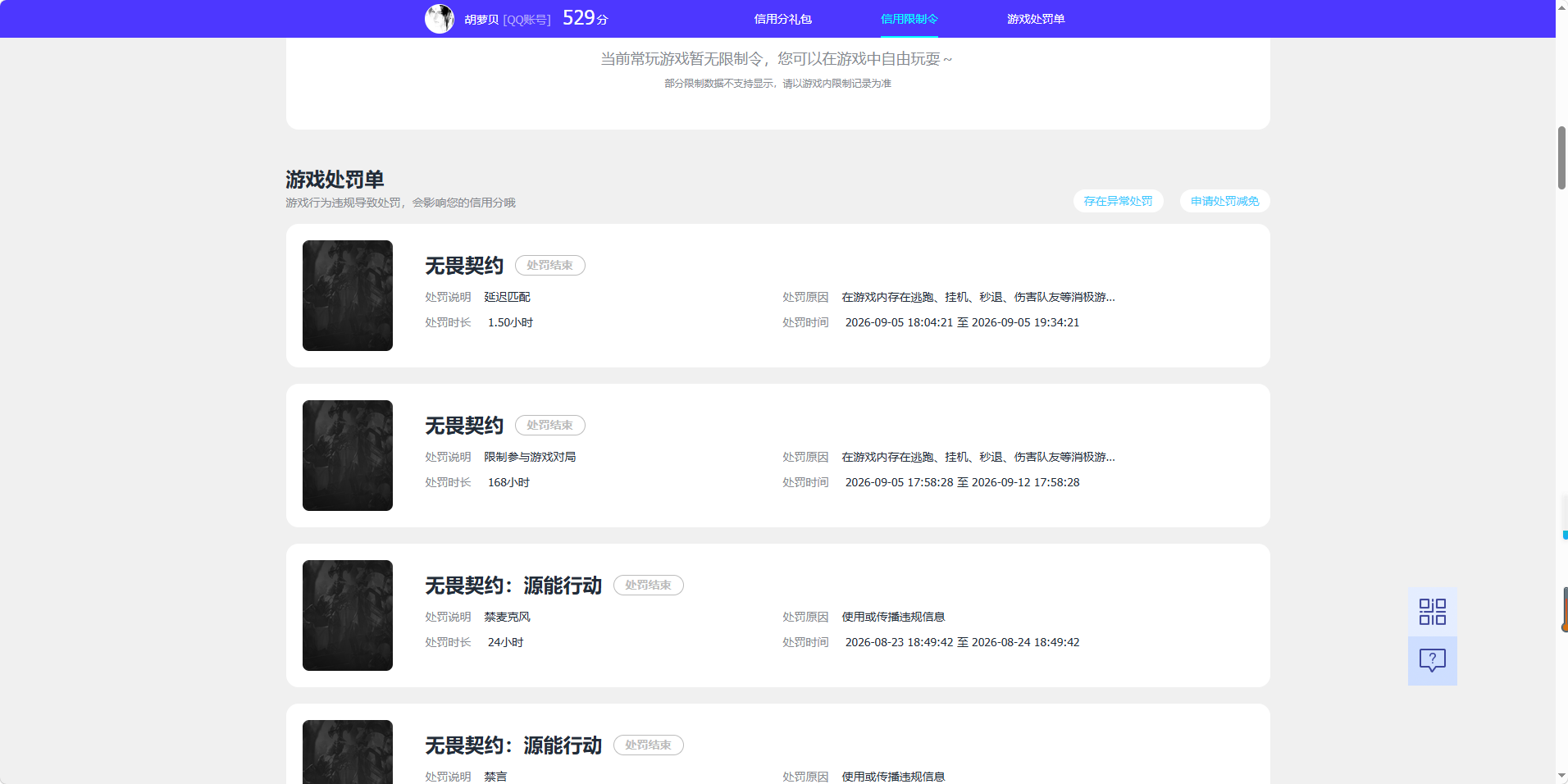Switch to the 游戏处罚单 tab
Image resolution: width=1568 pixels, height=784 pixels.
1036,19
